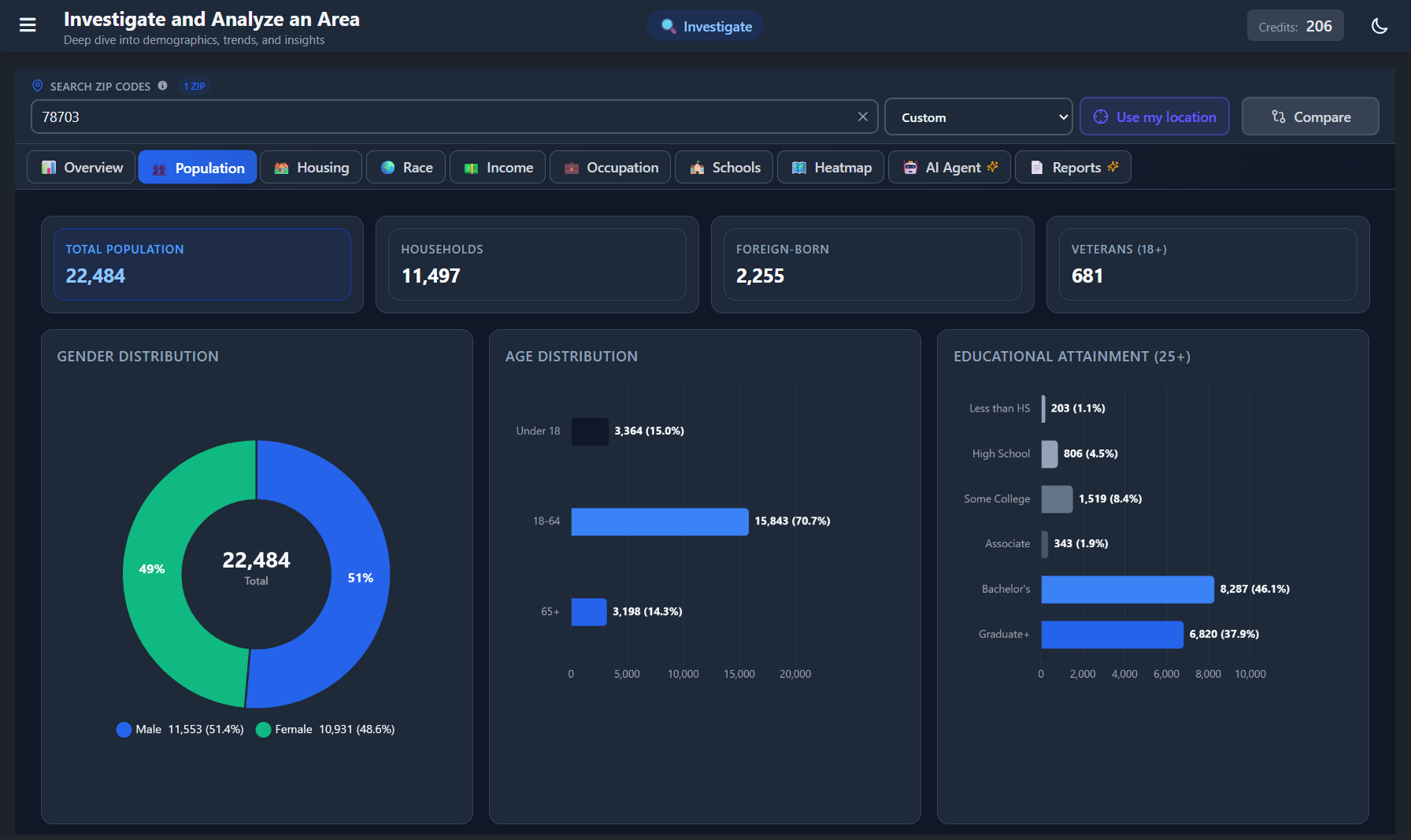Launch the AI Agent robot icon
Screen dimensions: 1411x840
[910, 168]
